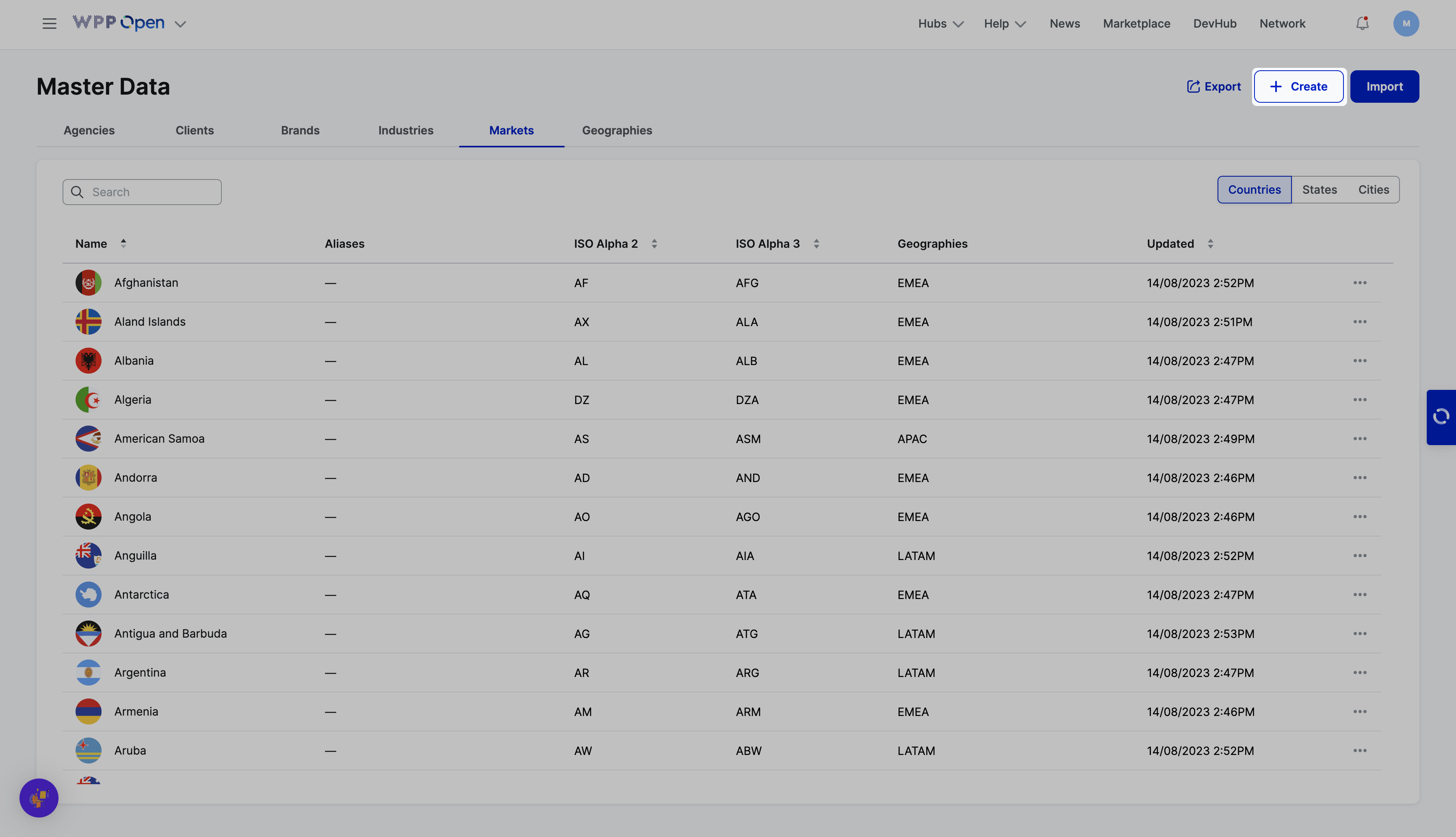Viewport: 1456px width, 837px height.
Task: Click the Import button
Action: coord(1384,86)
